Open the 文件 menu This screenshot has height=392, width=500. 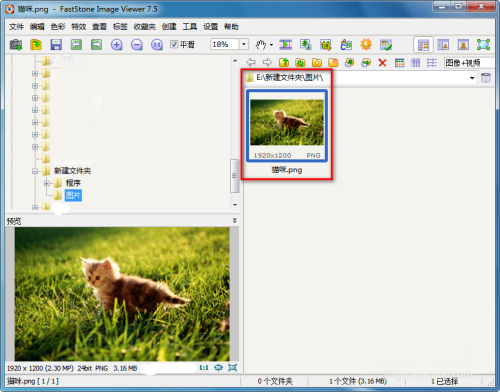[x=16, y=27]
